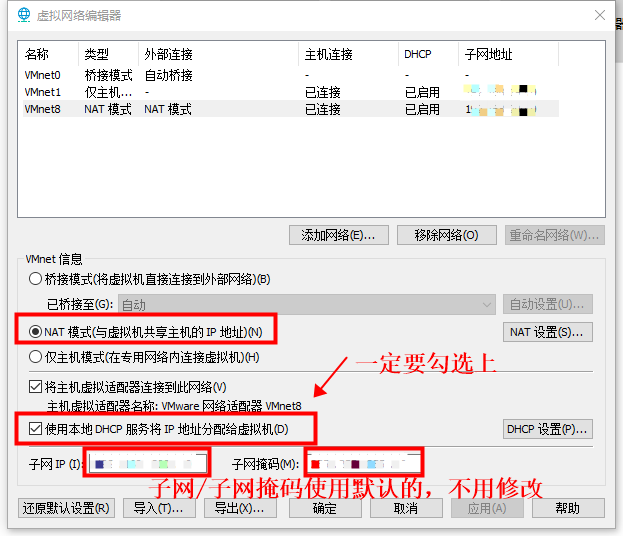This screenshot has height=536, width=623.
Task: Select the NAT 模式 radio button
Action: pos(35,331)
